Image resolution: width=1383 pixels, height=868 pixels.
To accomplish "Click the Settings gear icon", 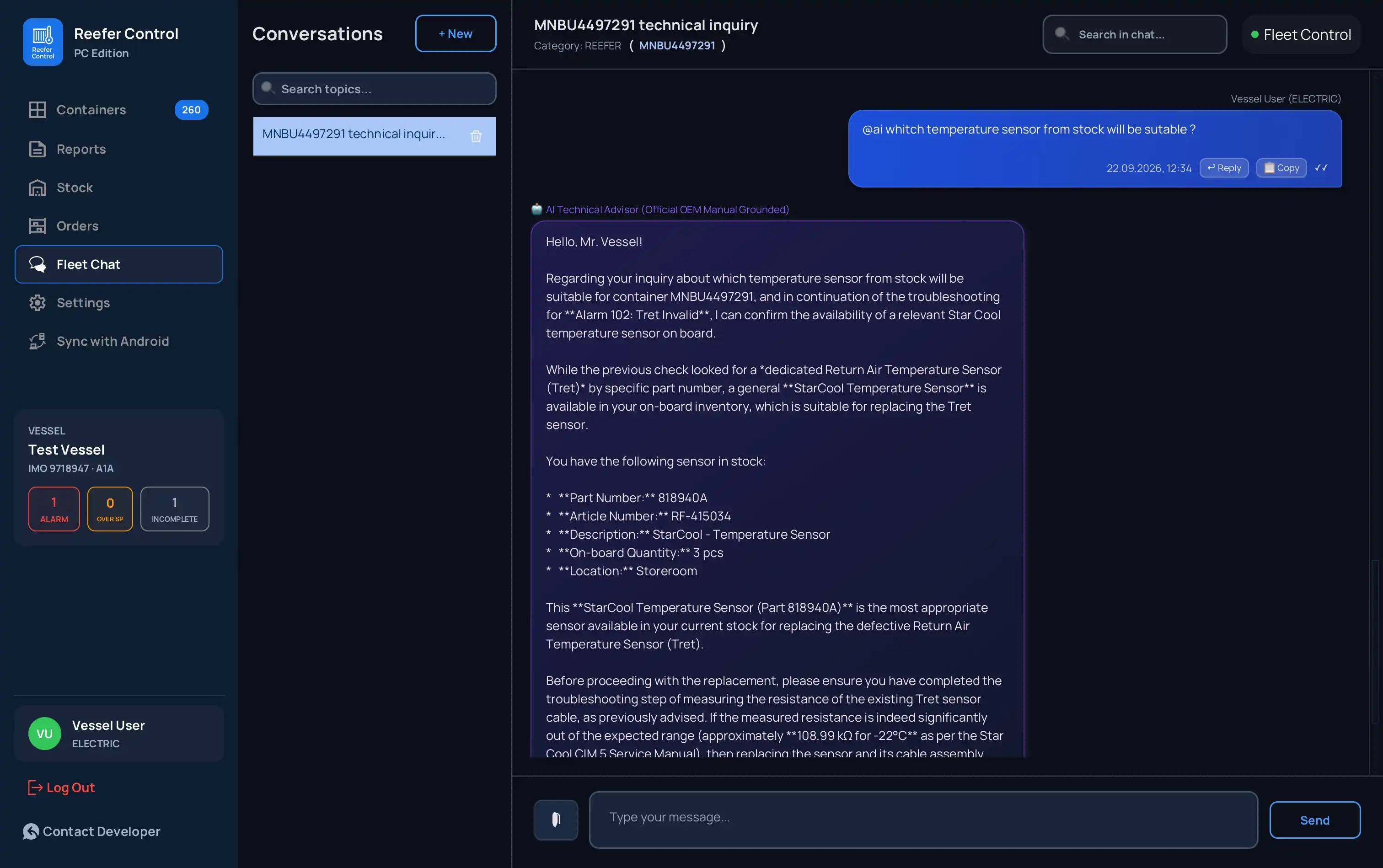I will [x=38, y=303].
